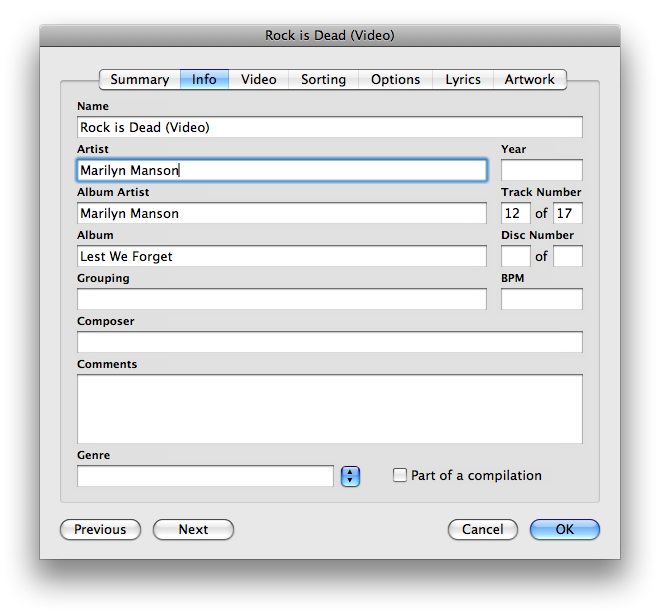Viewport: 660px width, 614px height.
Task: Click the Name field with Rock is Dead
Action: (x=330, y=127)
